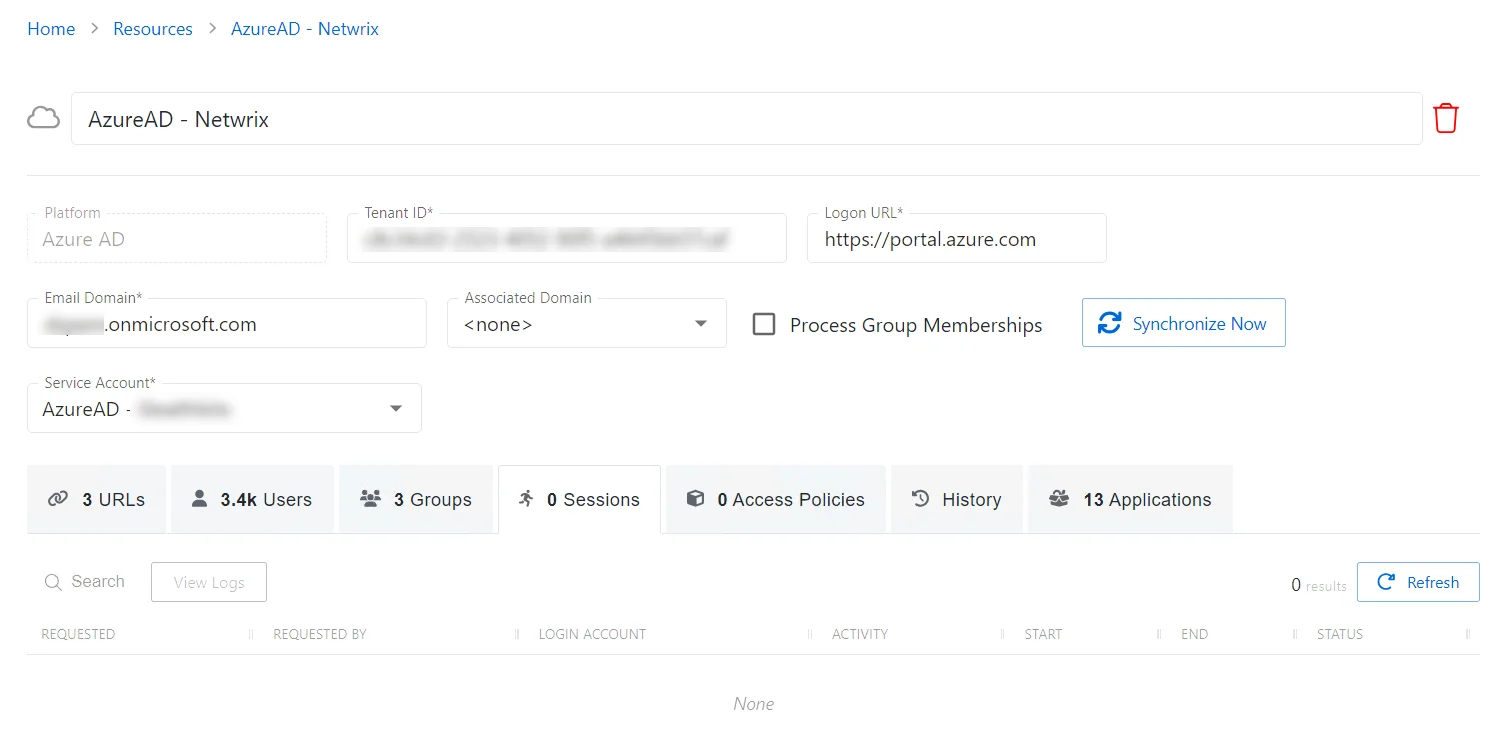
Task: Click the resource name field AzureAD - Netwrix
Action: 746,119
